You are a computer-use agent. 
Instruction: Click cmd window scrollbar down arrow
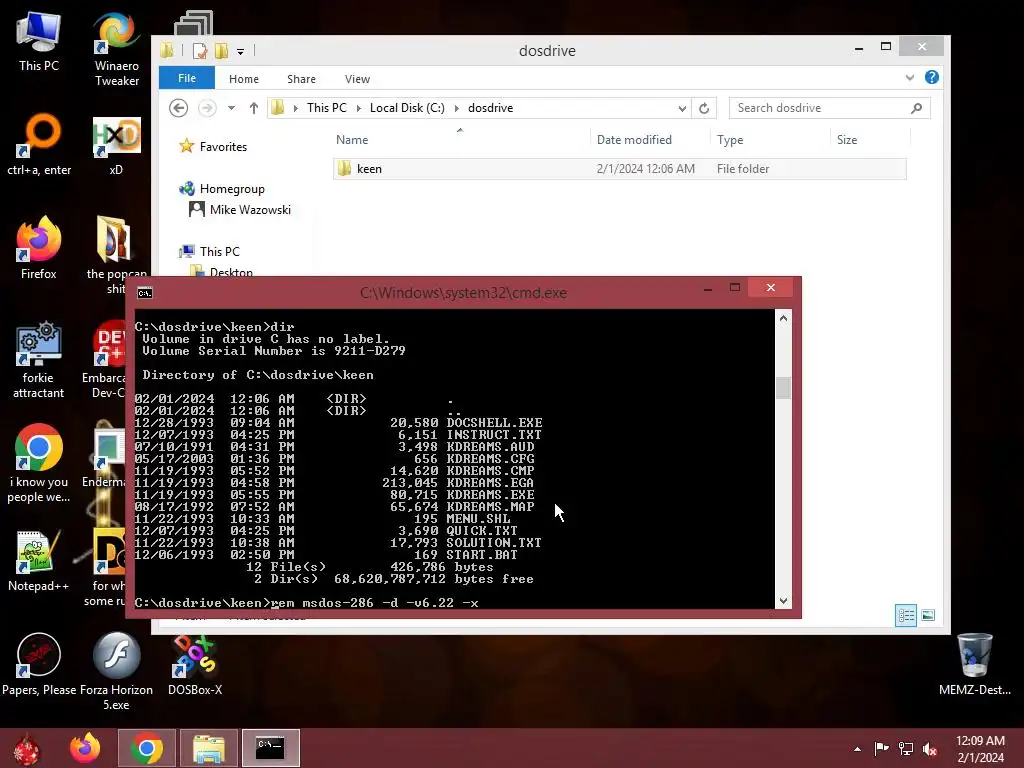point(783,601)
